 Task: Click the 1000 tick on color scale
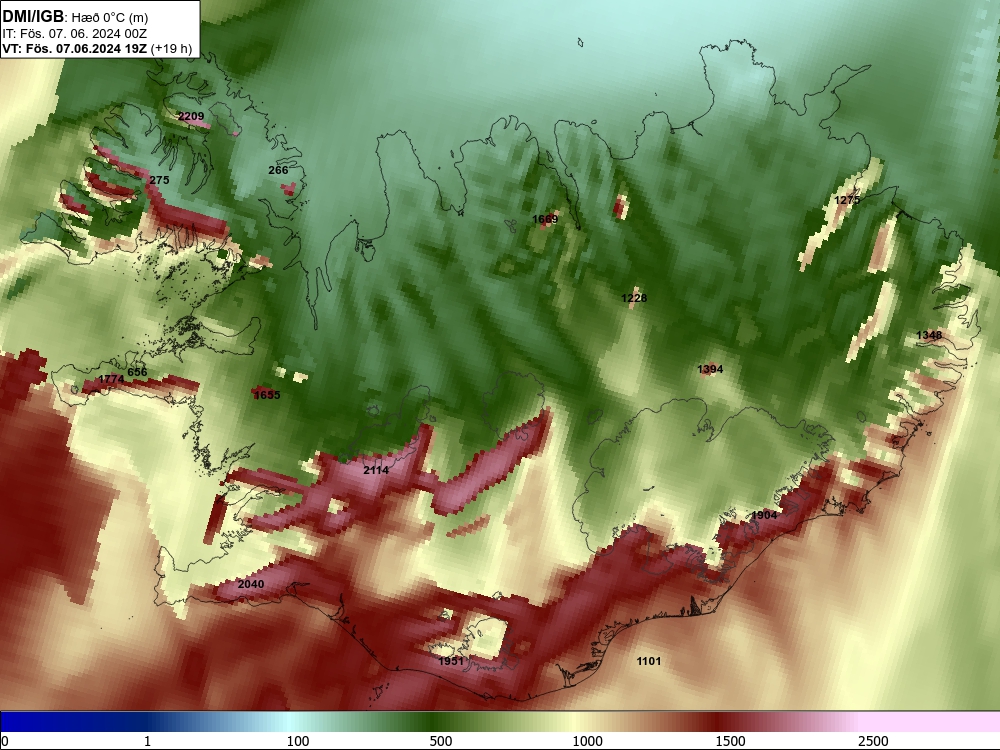(x=587, y=741)
